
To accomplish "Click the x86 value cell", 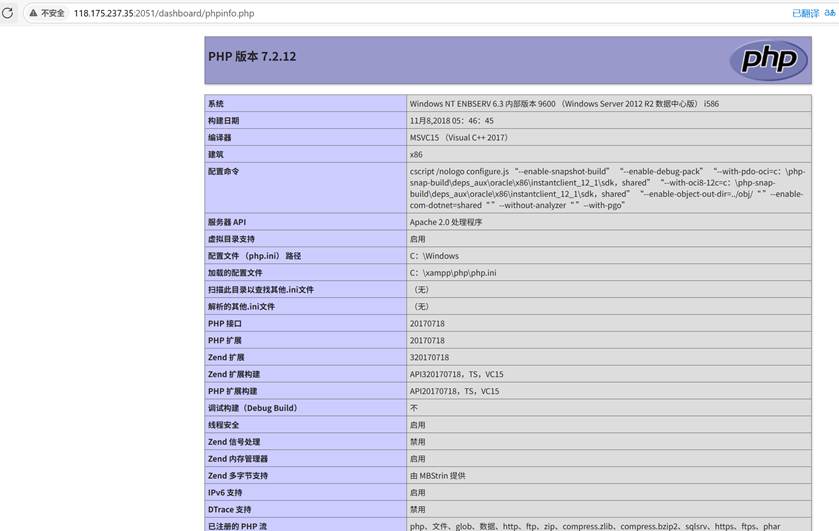I will point(416,155).
